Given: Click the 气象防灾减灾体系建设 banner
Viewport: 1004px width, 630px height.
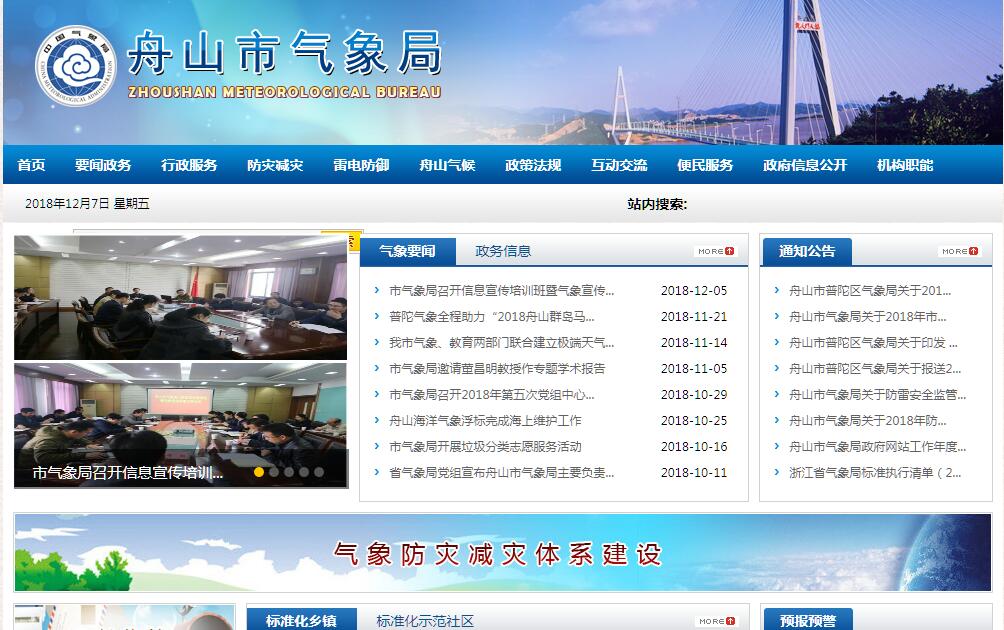Looking at the screenshot, I should pyautogui.click(x=502, y=553).
